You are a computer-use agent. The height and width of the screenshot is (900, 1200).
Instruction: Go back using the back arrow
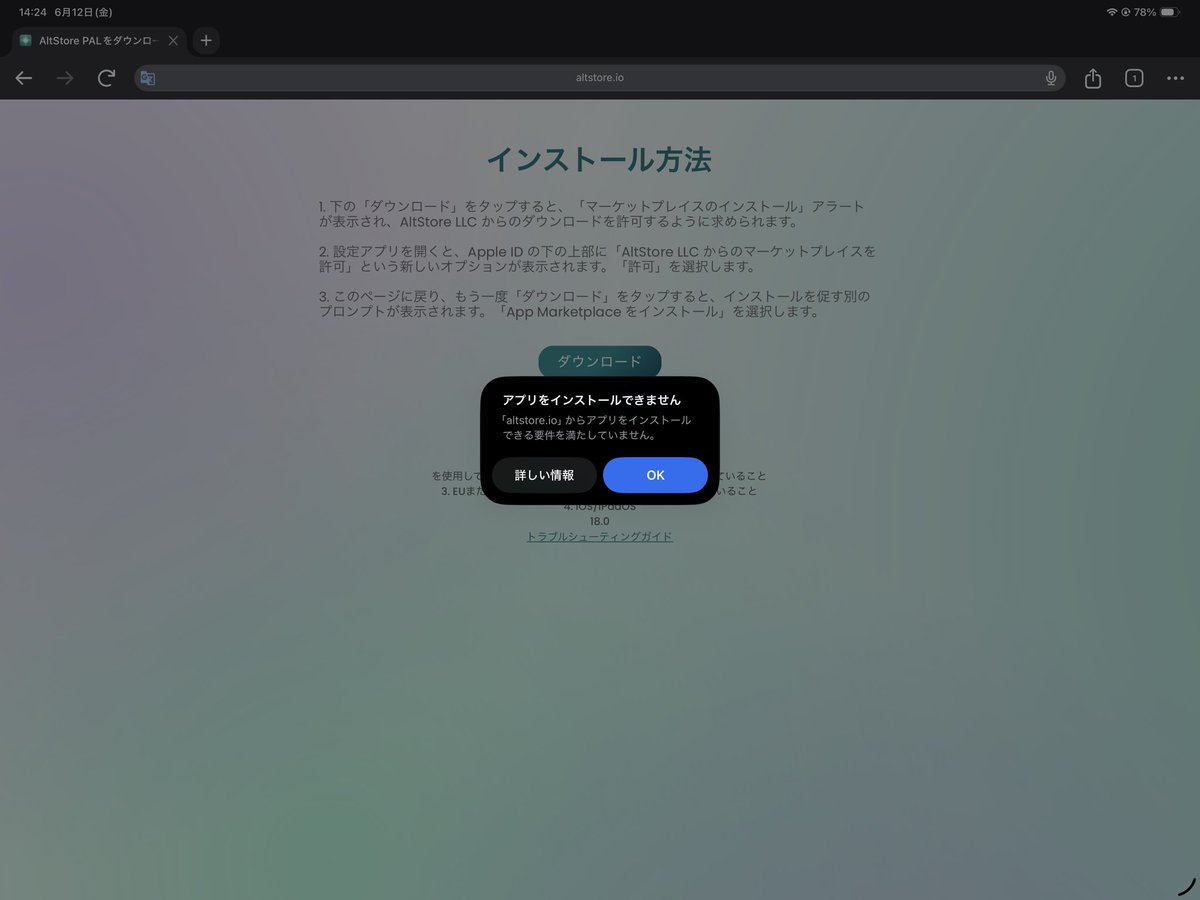(24, 78)
